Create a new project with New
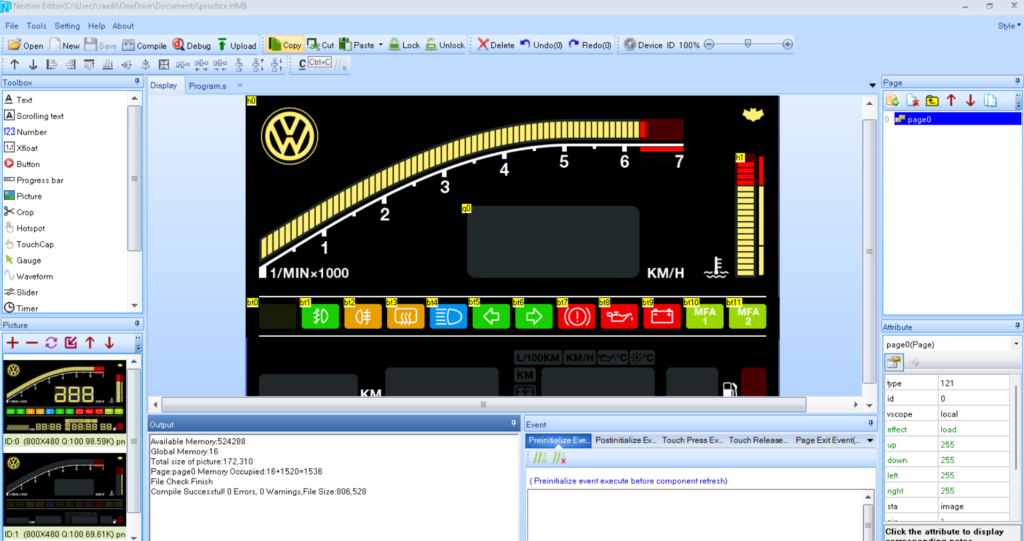Screen dimensions: 1024x541 point(65,45)
